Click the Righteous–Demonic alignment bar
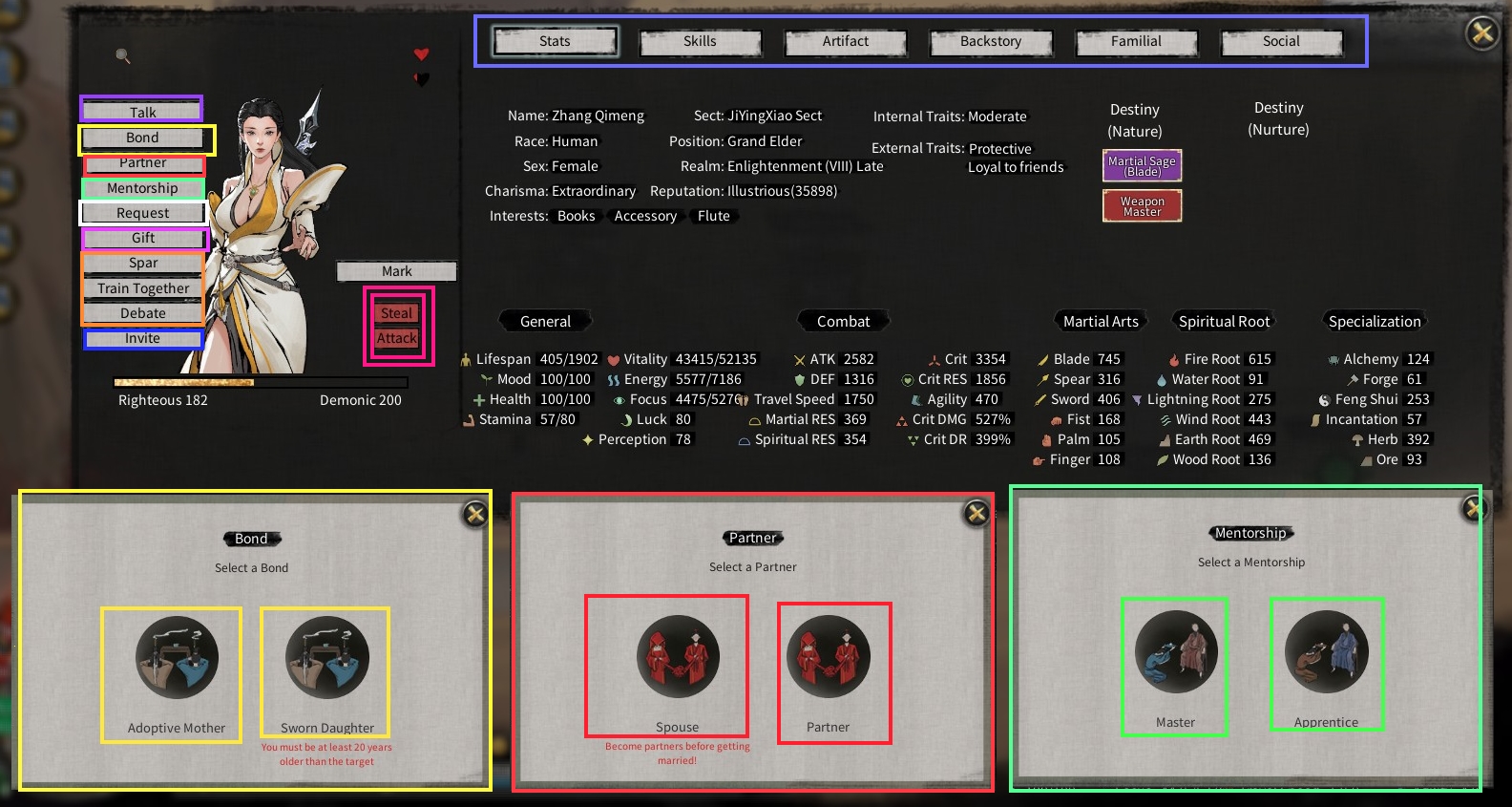The width and height of the screenshot is (1512, 807). [261, 382]
